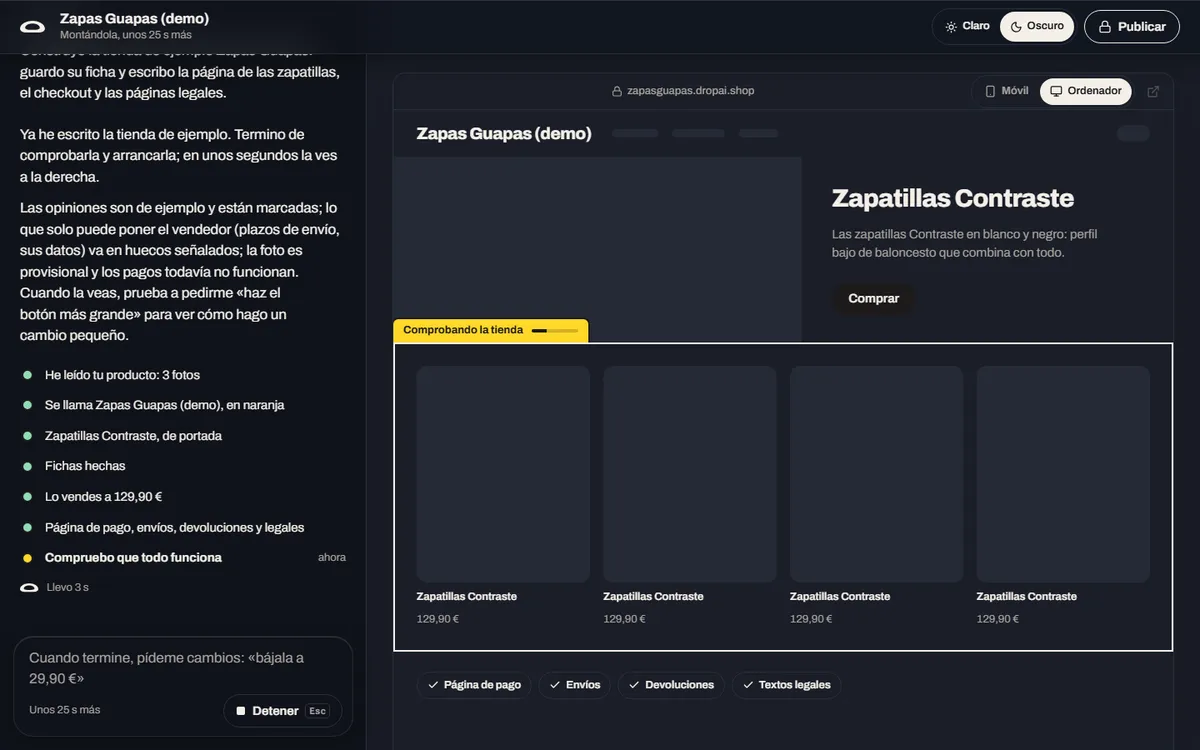
Task: Select the Ordenador preview mode
Action: 1086,91
